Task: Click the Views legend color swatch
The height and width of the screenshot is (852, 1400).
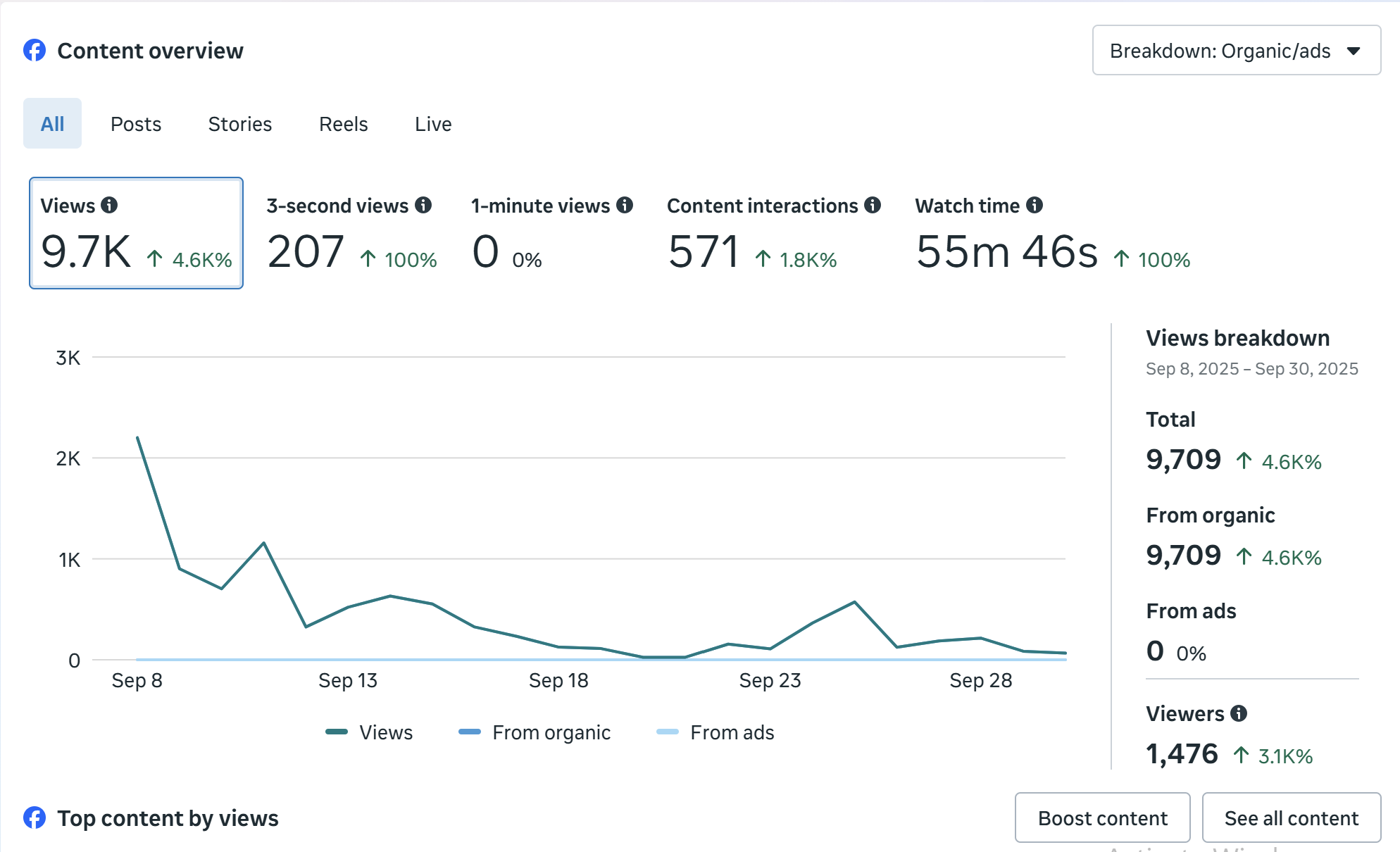Action: [x=337, y=732]
